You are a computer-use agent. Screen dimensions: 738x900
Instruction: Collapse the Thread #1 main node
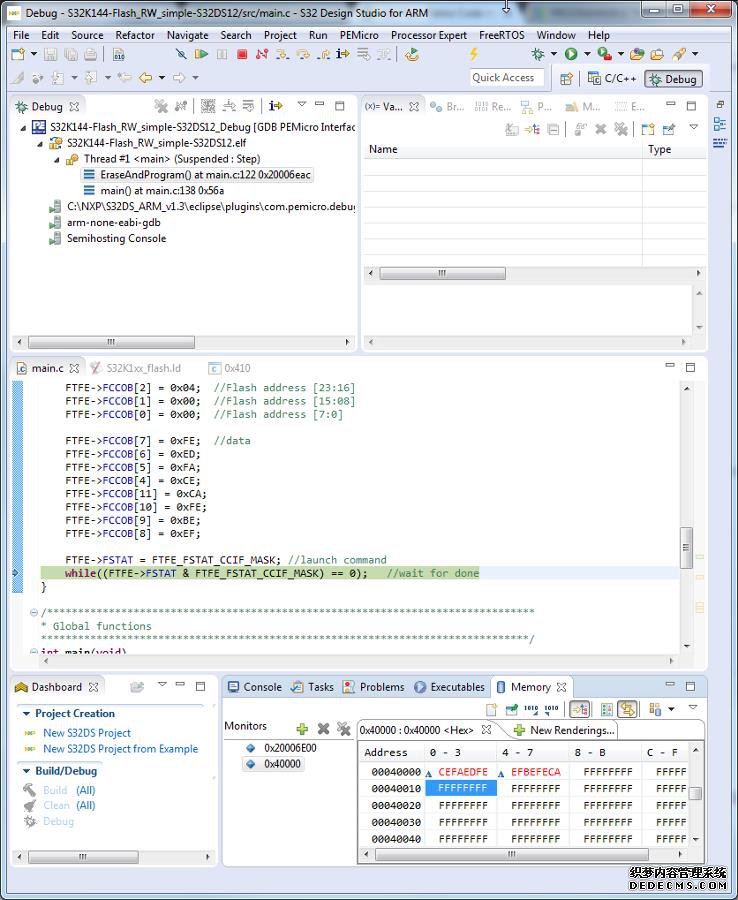click(56, 160)
